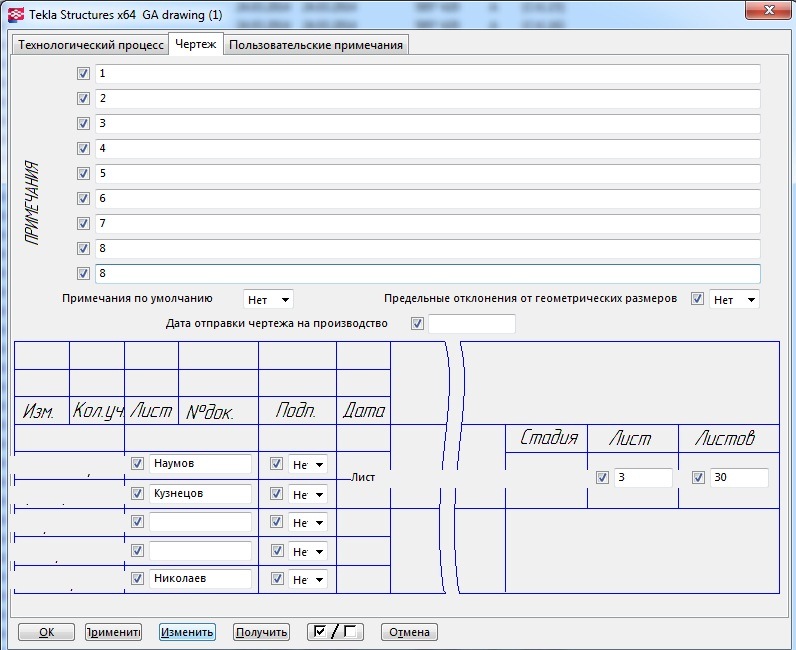796x650 pixels.
Task: Disable the checkbox for Лист value 3
Action: (x=602, y=478)
